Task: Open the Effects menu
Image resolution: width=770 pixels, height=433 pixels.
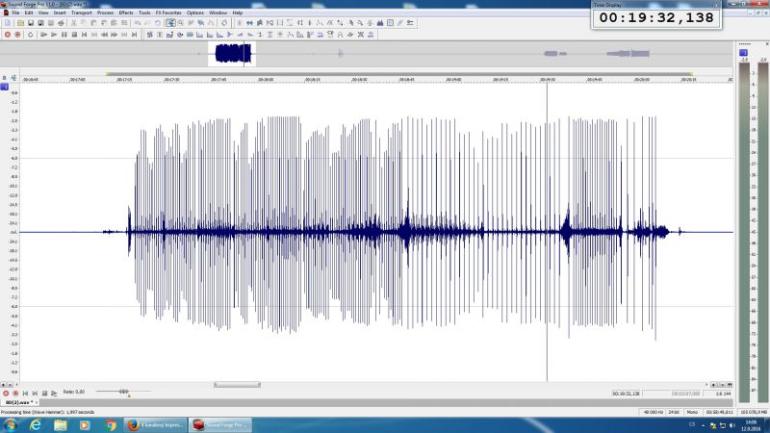Action: tap(126, 12)
